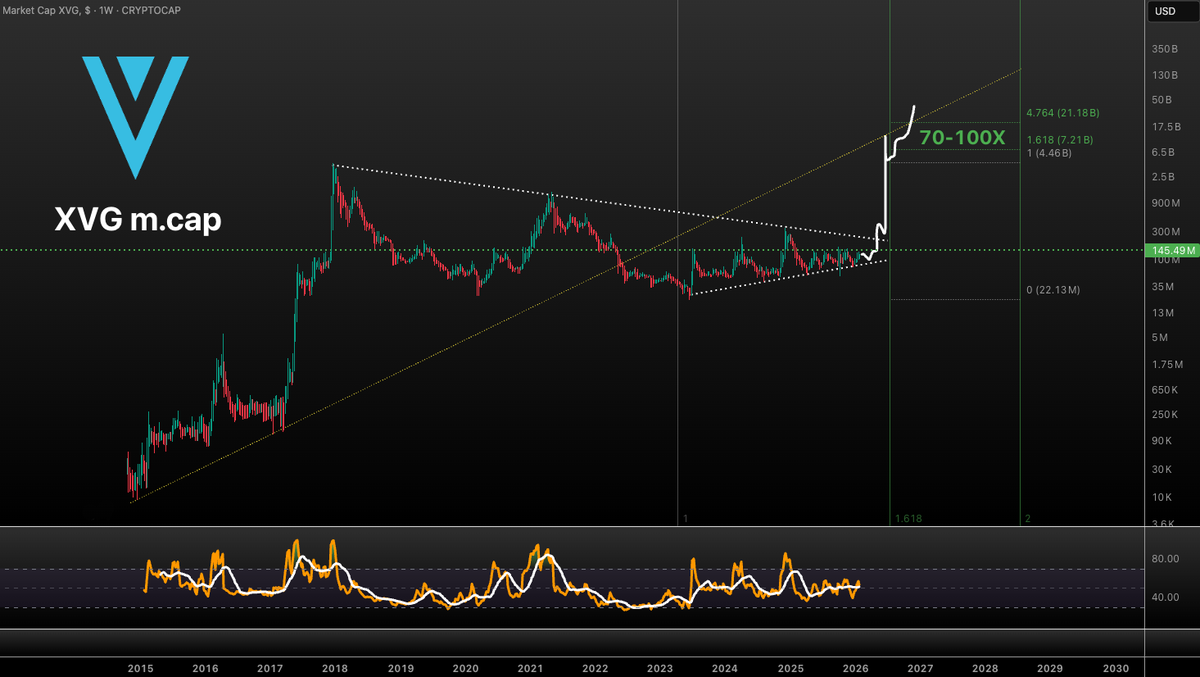Click the 30K price axis label
Viewport: 1200px width, 677px height.
(x=1162, y=469)
